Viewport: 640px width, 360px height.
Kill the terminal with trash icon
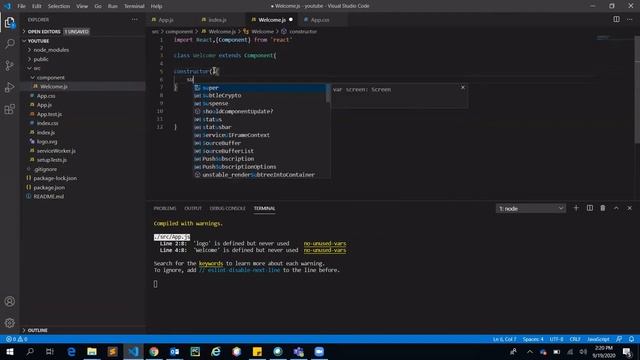tap(603, 208)
